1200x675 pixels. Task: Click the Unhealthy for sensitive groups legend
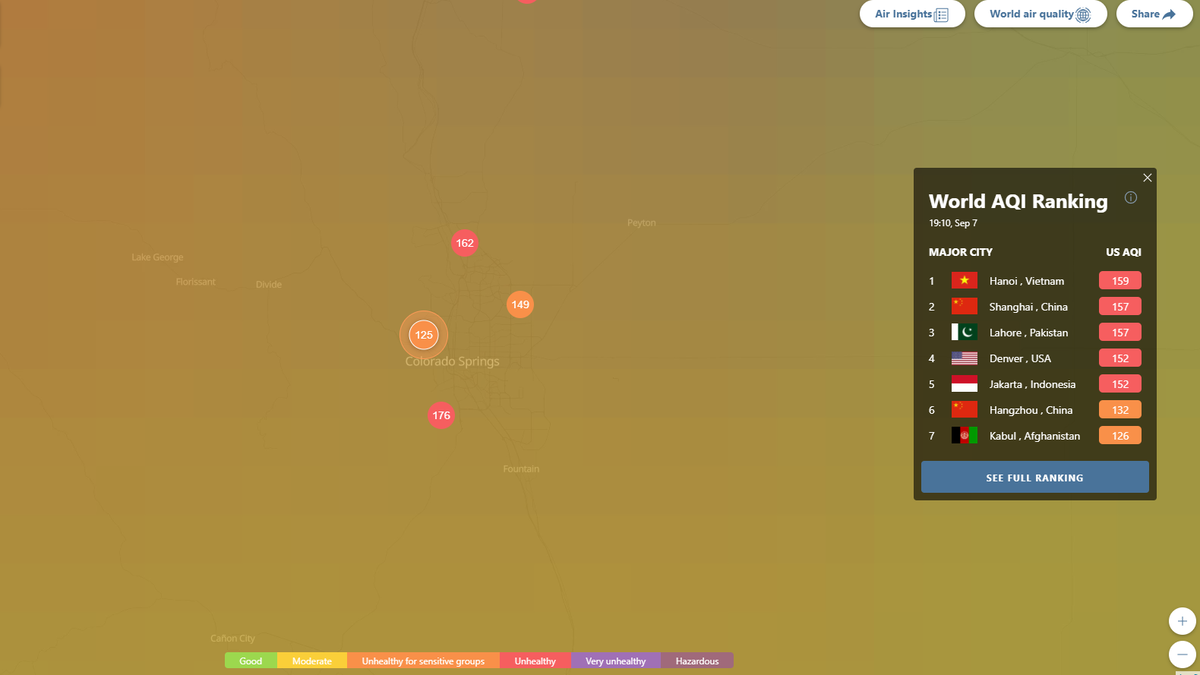pyautogui.click(x=423, y=661)
